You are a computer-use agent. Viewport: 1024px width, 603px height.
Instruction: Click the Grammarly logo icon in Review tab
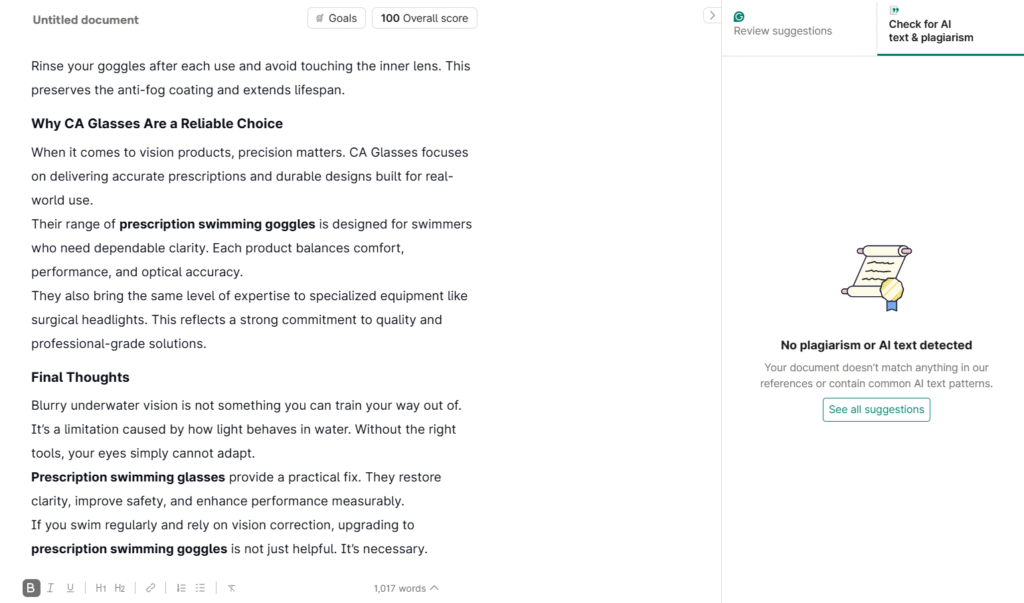739,17
